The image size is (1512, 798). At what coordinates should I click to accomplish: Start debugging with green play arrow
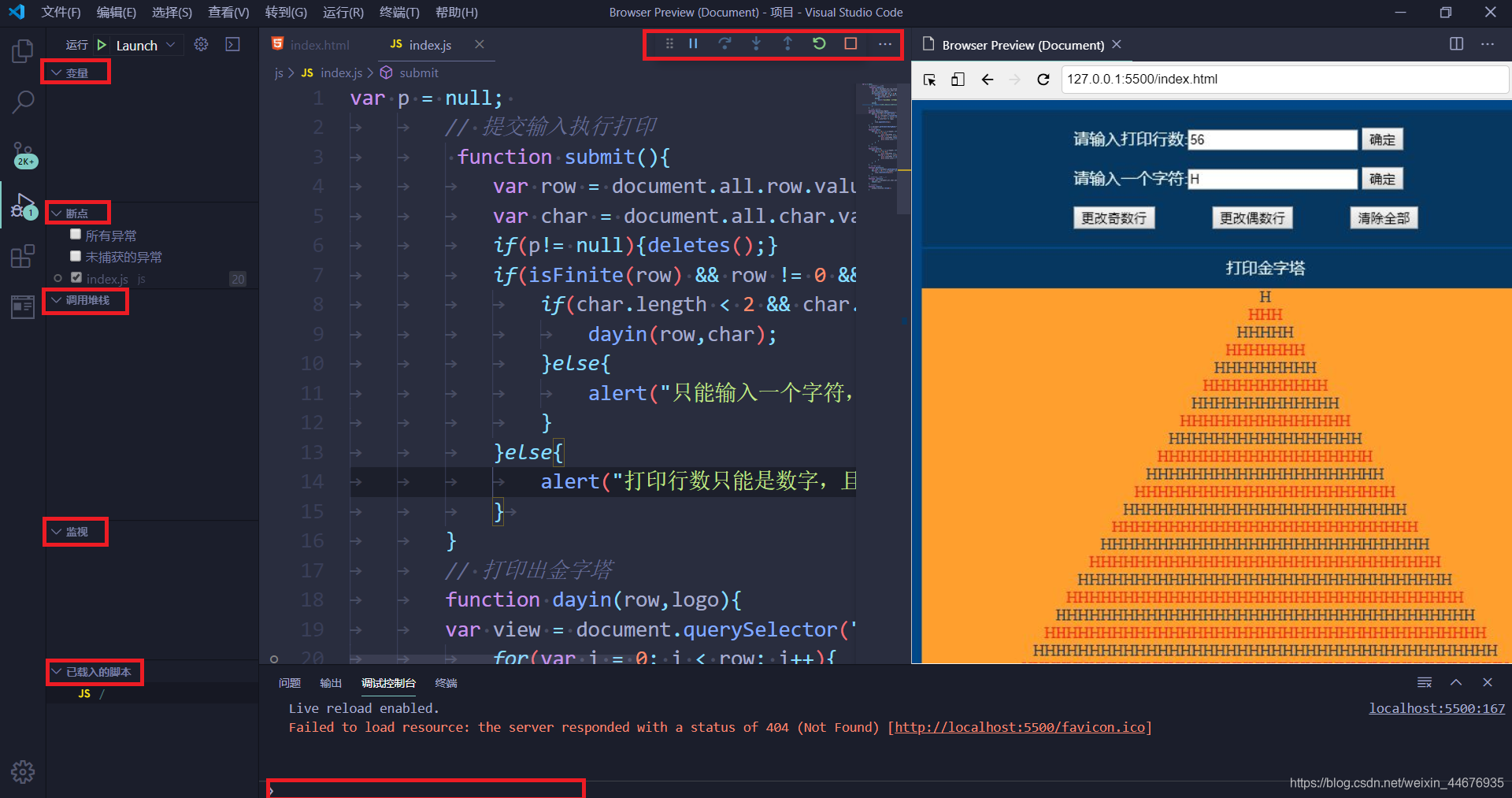(102, 45)
